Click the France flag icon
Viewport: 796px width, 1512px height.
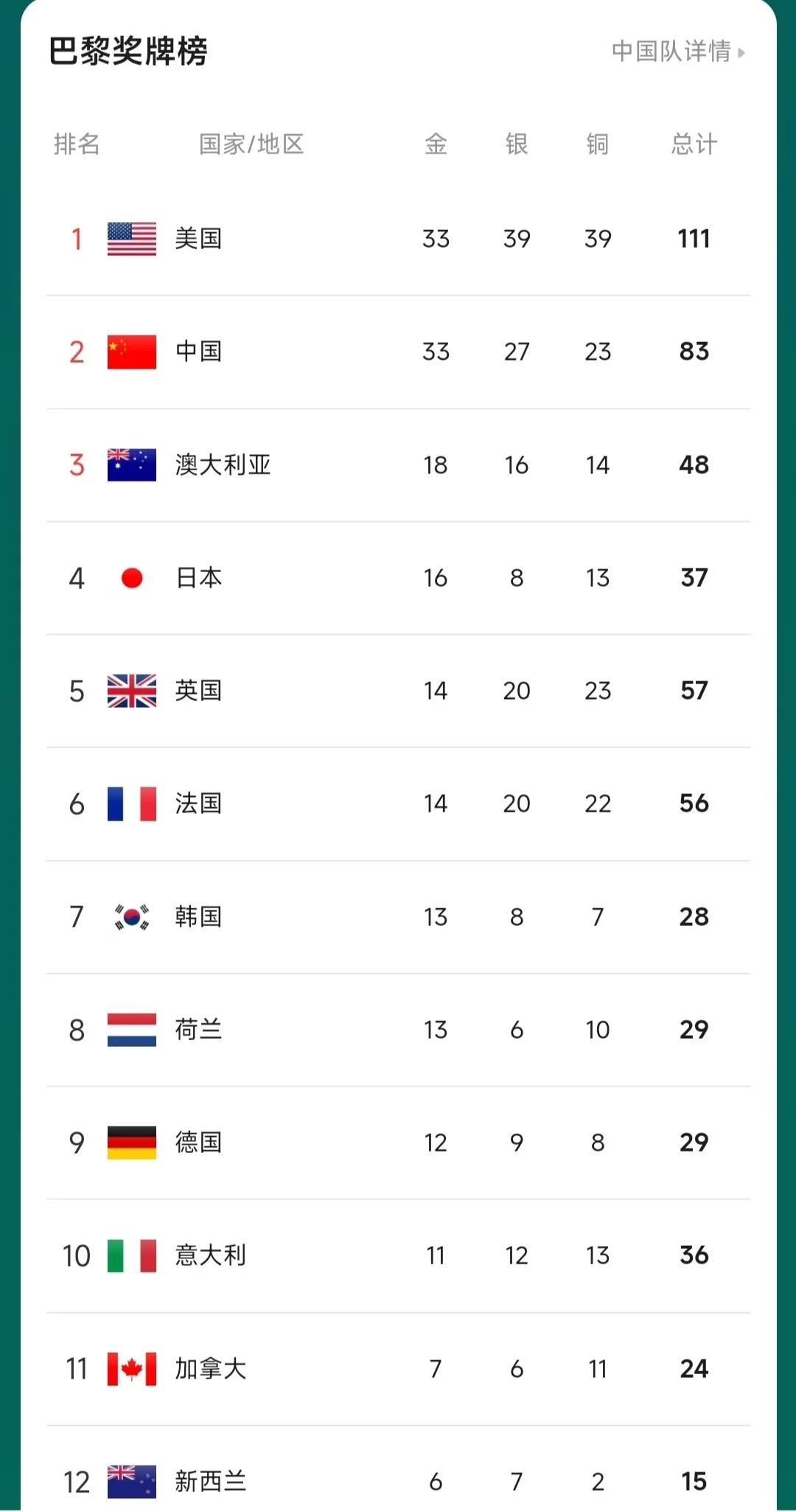click(132, 804)
